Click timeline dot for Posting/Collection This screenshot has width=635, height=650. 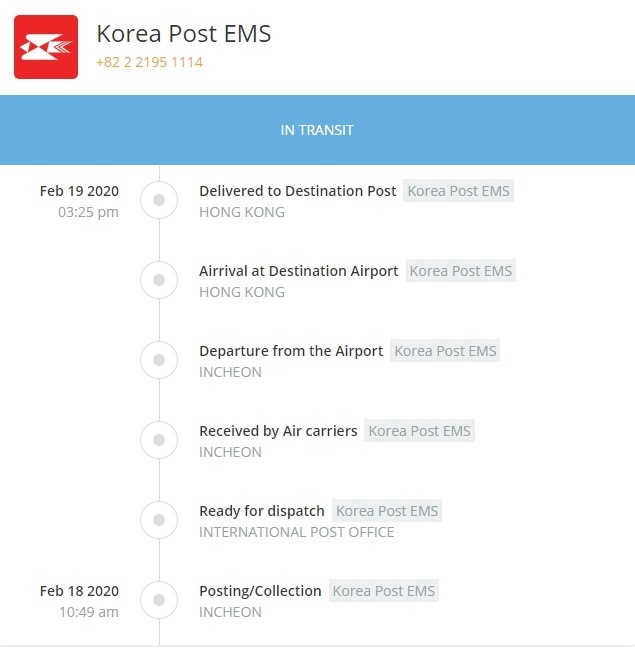(159, 600)
